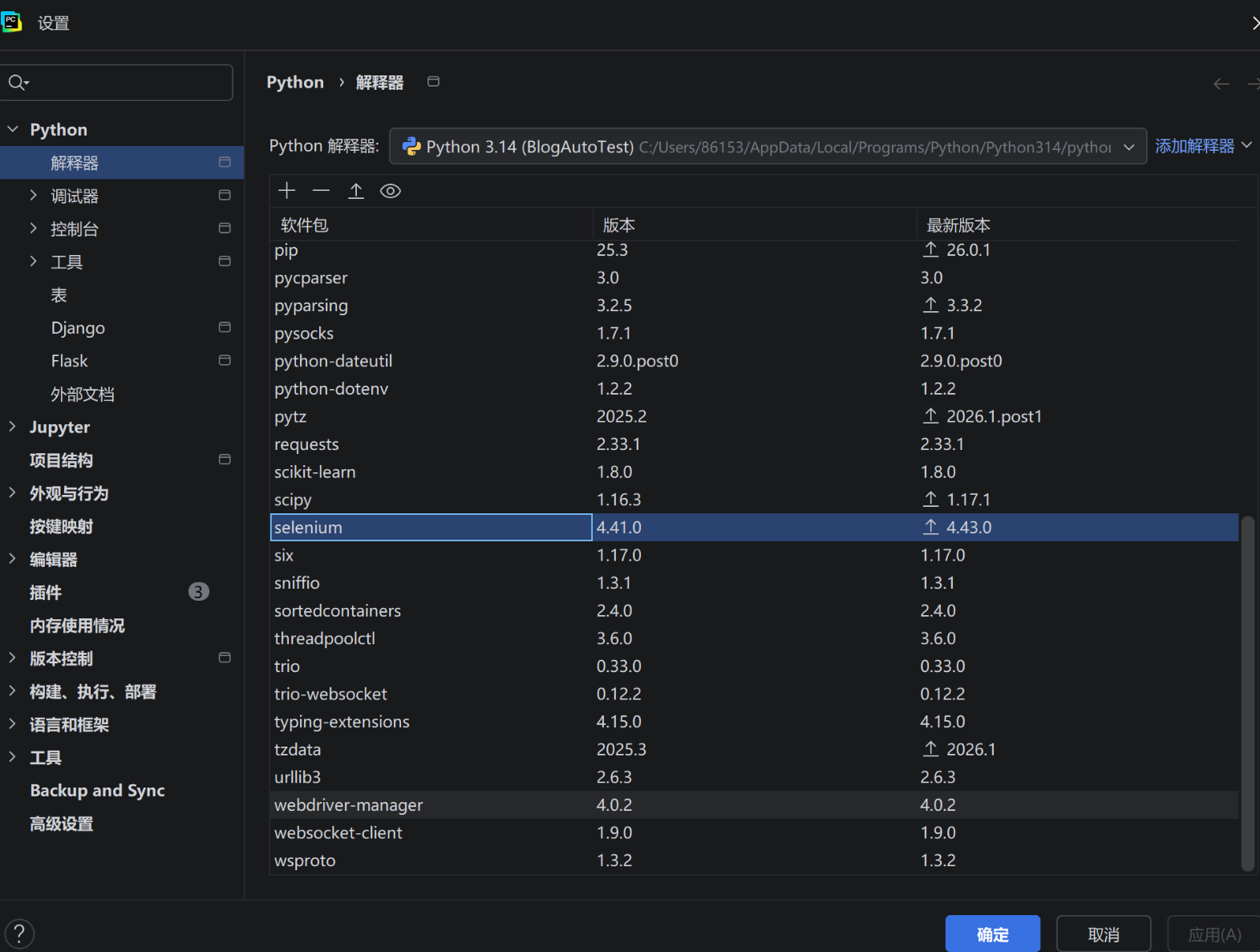The width and height of the screenshot is (1260, 952).
Task: Expand the 调试器 tree node
Action: 33,195
